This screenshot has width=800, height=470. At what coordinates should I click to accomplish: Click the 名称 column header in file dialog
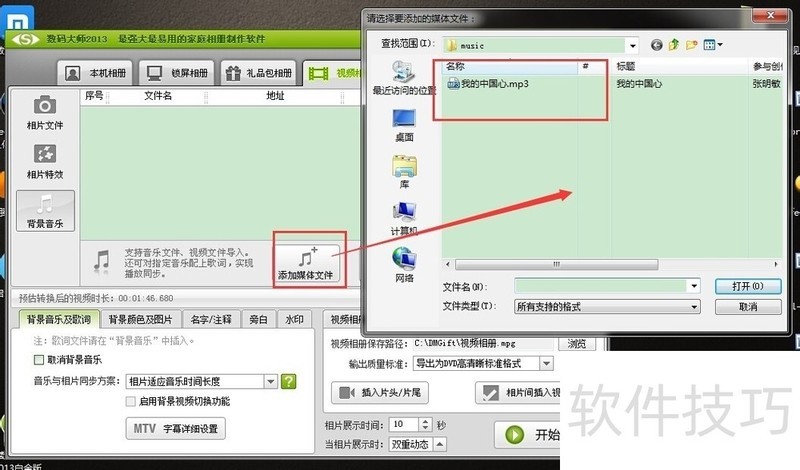coord(510,66)
